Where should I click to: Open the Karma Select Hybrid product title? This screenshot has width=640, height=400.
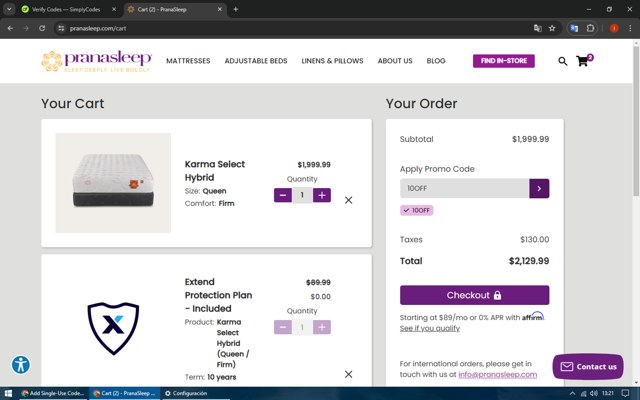(x=215, y=171)
